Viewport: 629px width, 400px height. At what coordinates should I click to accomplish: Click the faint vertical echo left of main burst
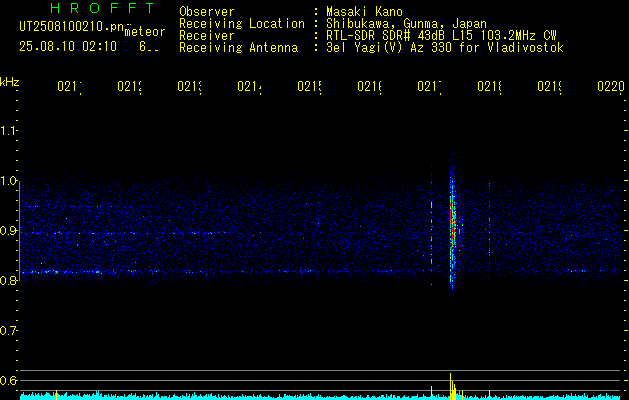click(x=432, y=227)
